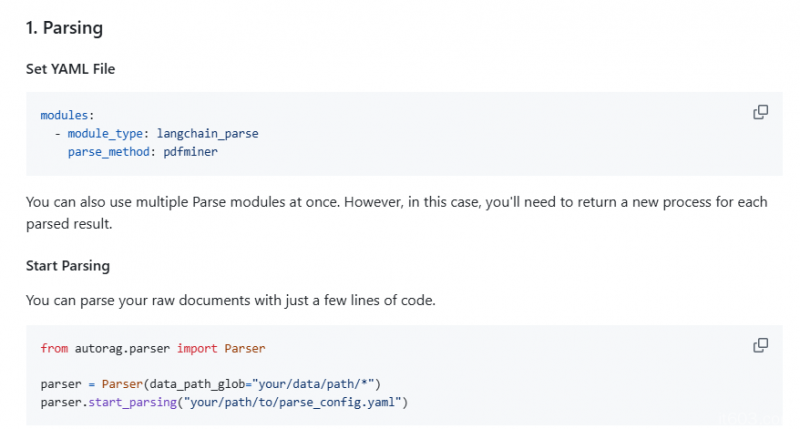Click the 'Start Parsing' subheading
The width and height of the screenshot is (800, 429).
tap(68, 266)
